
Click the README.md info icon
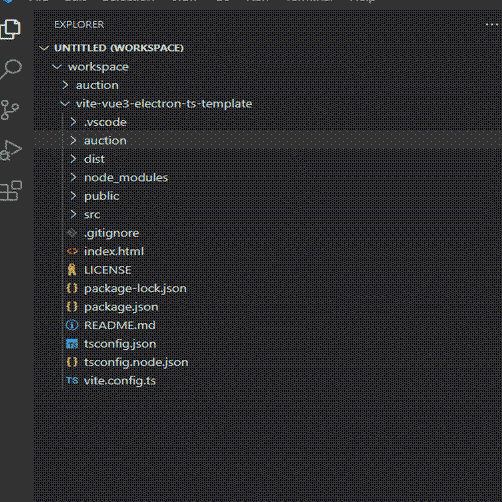72,325
